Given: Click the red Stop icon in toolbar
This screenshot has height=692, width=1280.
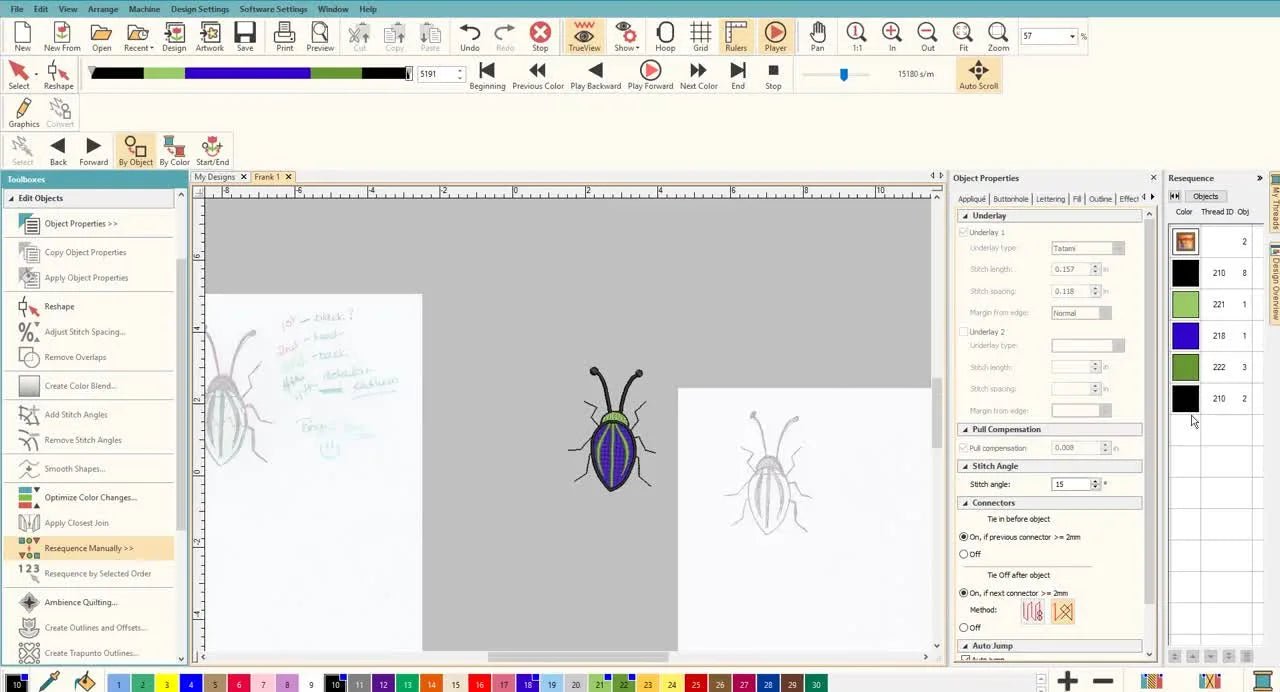Looking at the screenshot, I should 540,37.
